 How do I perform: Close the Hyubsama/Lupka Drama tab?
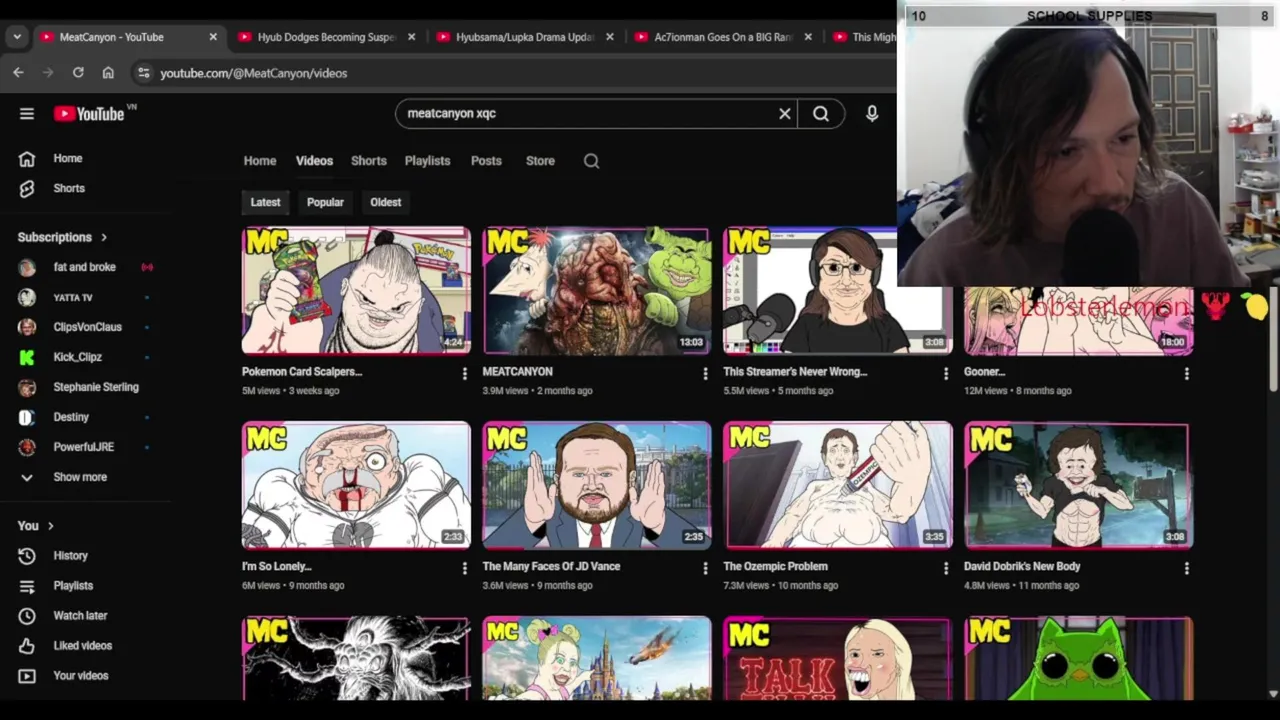coord(610,37)
